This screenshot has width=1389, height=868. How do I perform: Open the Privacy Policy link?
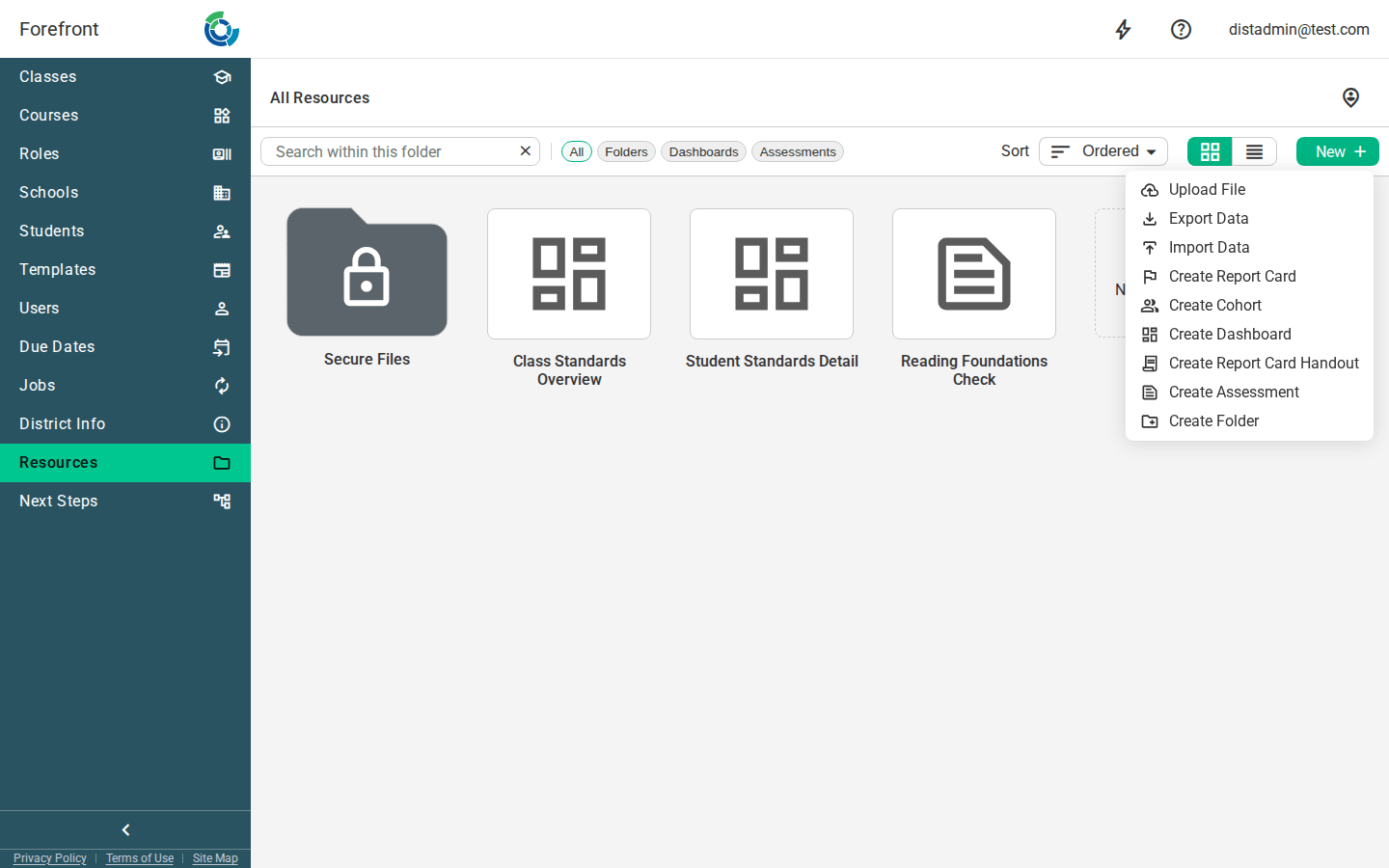pyautogui.click(x=50, y=858)
